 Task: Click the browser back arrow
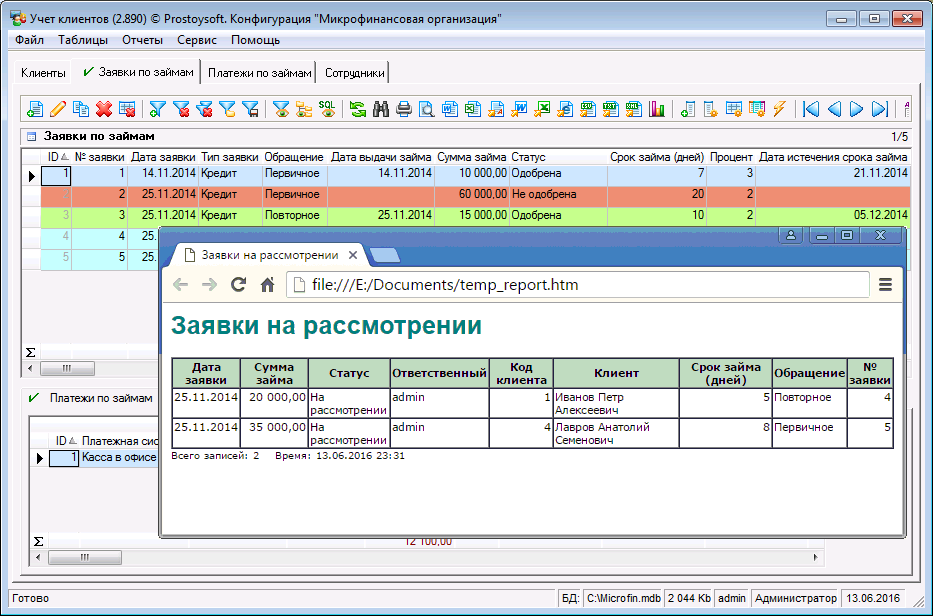(x=180, y=284)
